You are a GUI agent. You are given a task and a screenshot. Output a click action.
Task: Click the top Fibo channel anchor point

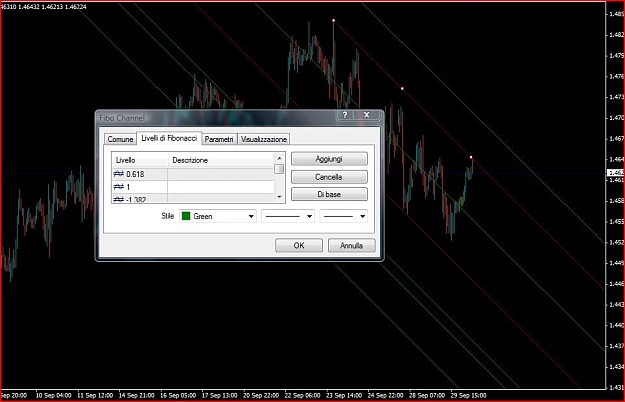(x=334, y=20)
